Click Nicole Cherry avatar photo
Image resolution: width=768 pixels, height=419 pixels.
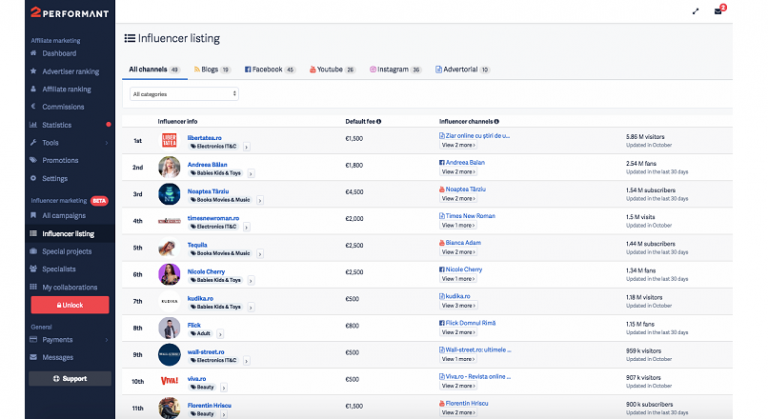tap(169, 274)
